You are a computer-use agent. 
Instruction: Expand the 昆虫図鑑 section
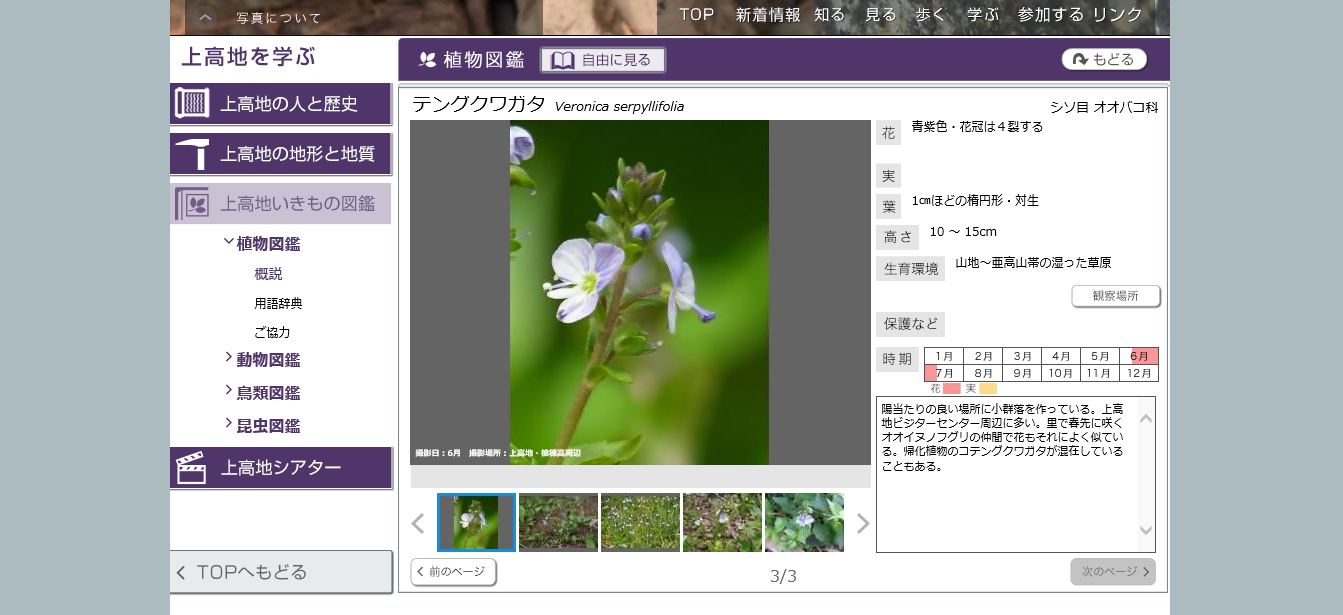pyautogui.click(x=229, y=424)
